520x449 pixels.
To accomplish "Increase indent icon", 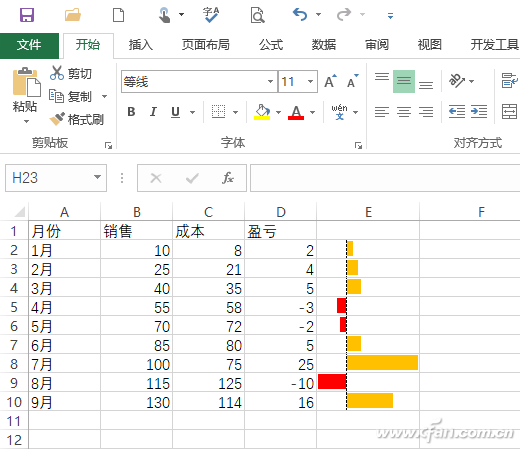I will (x=479, y=112).
